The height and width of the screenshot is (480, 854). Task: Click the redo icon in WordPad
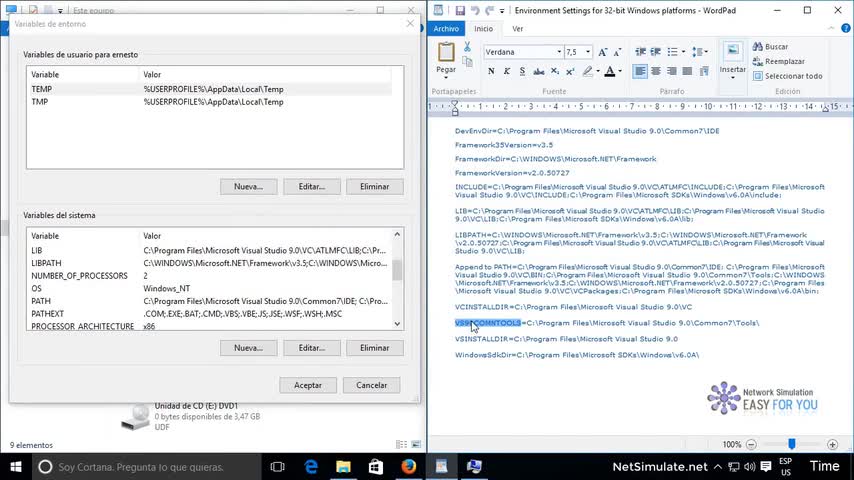[x=489, y=10]
